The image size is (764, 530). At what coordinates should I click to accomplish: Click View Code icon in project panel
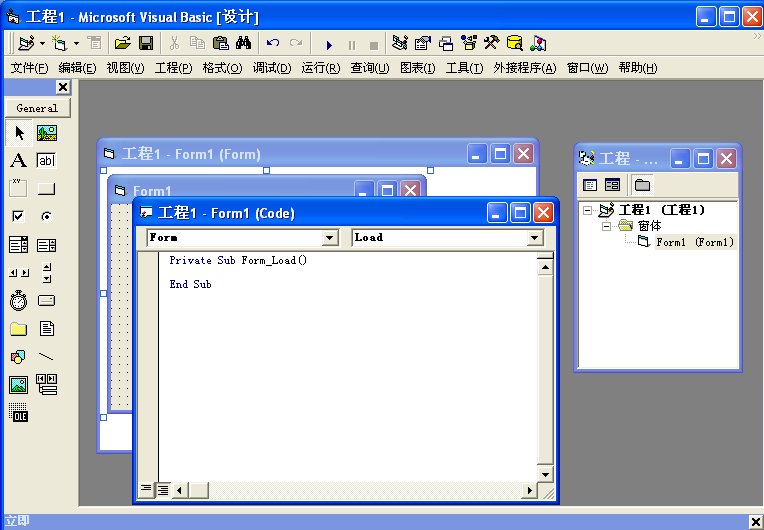coord(590,185)
